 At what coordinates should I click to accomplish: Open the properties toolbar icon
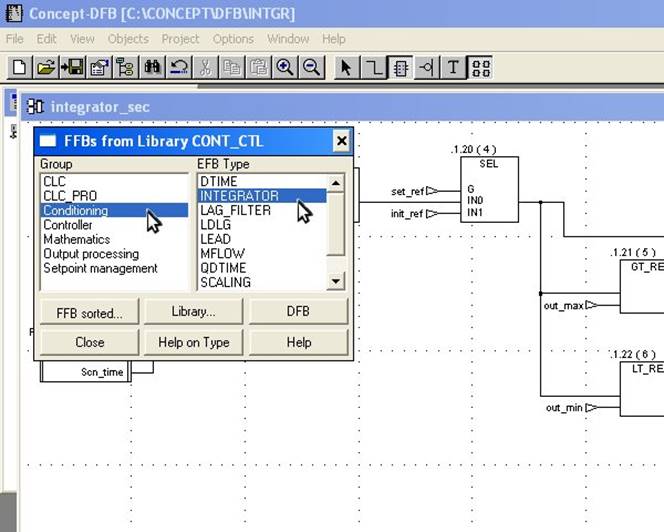(x=99, y=67)
